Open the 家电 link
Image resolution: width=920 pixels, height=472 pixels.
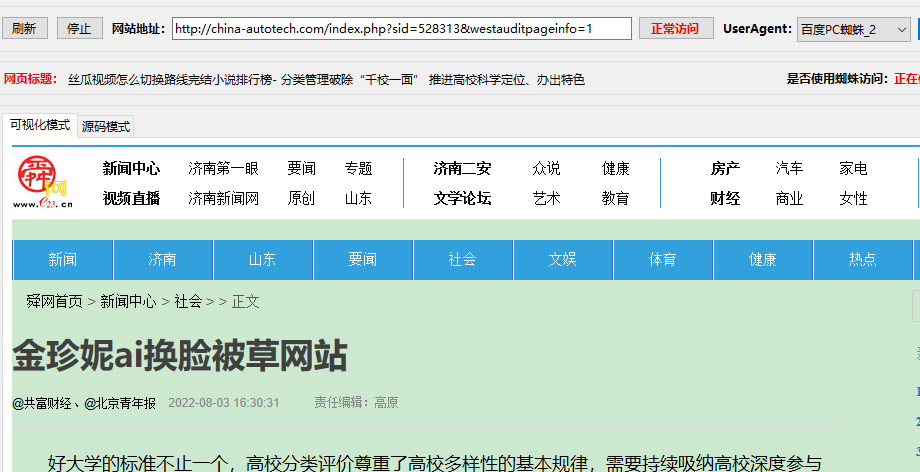(853, 169)
